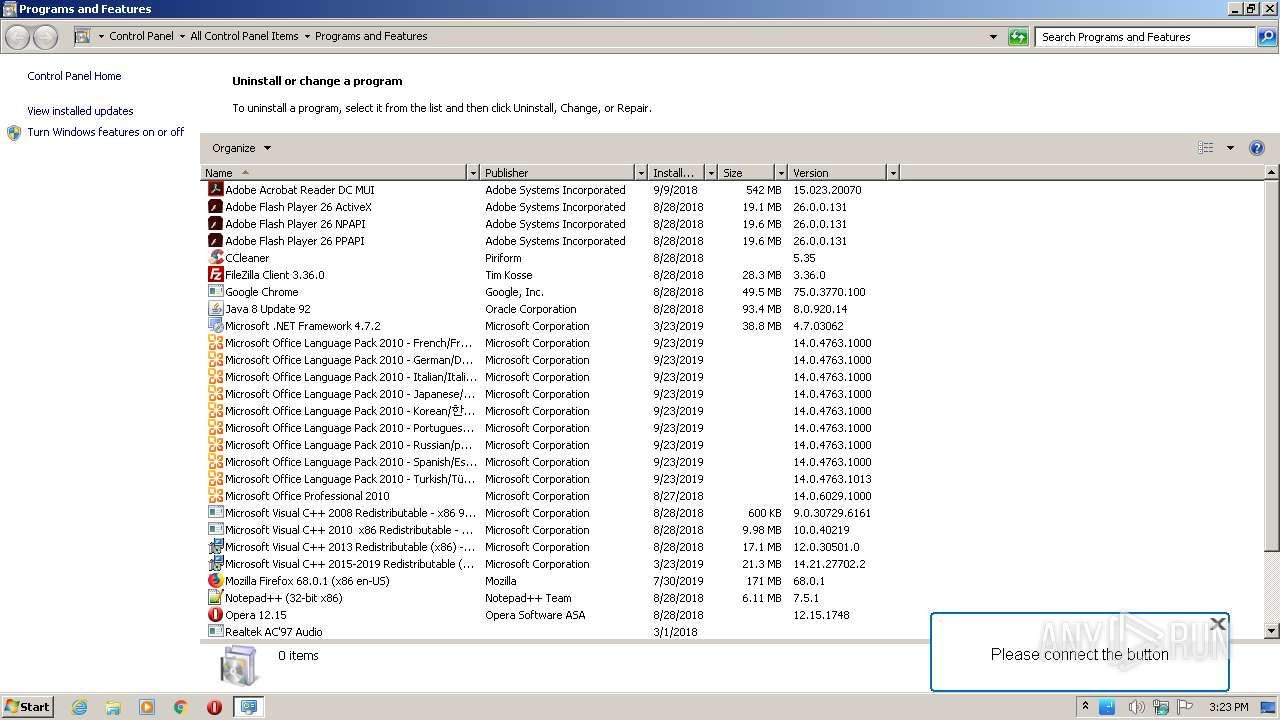Open Turn Windows features on or off

pyautogui.click(x=105, y=132)
